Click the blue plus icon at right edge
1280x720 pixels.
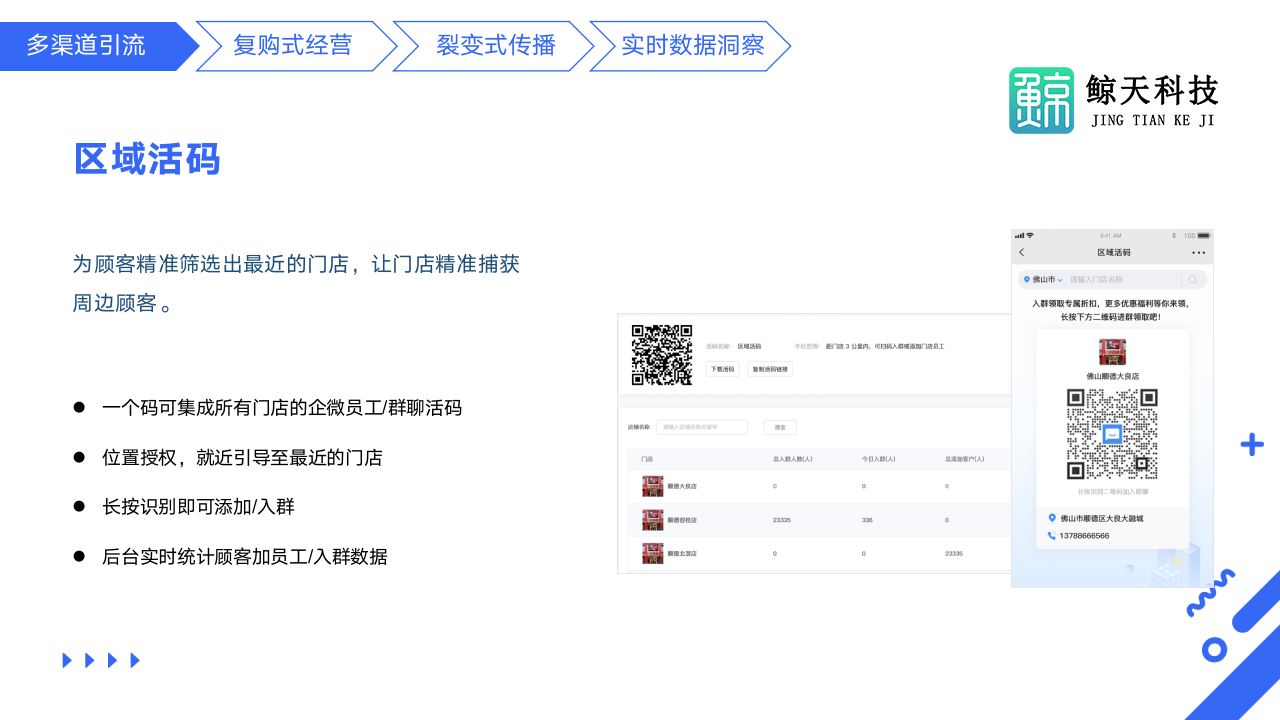pos(1251,445)
